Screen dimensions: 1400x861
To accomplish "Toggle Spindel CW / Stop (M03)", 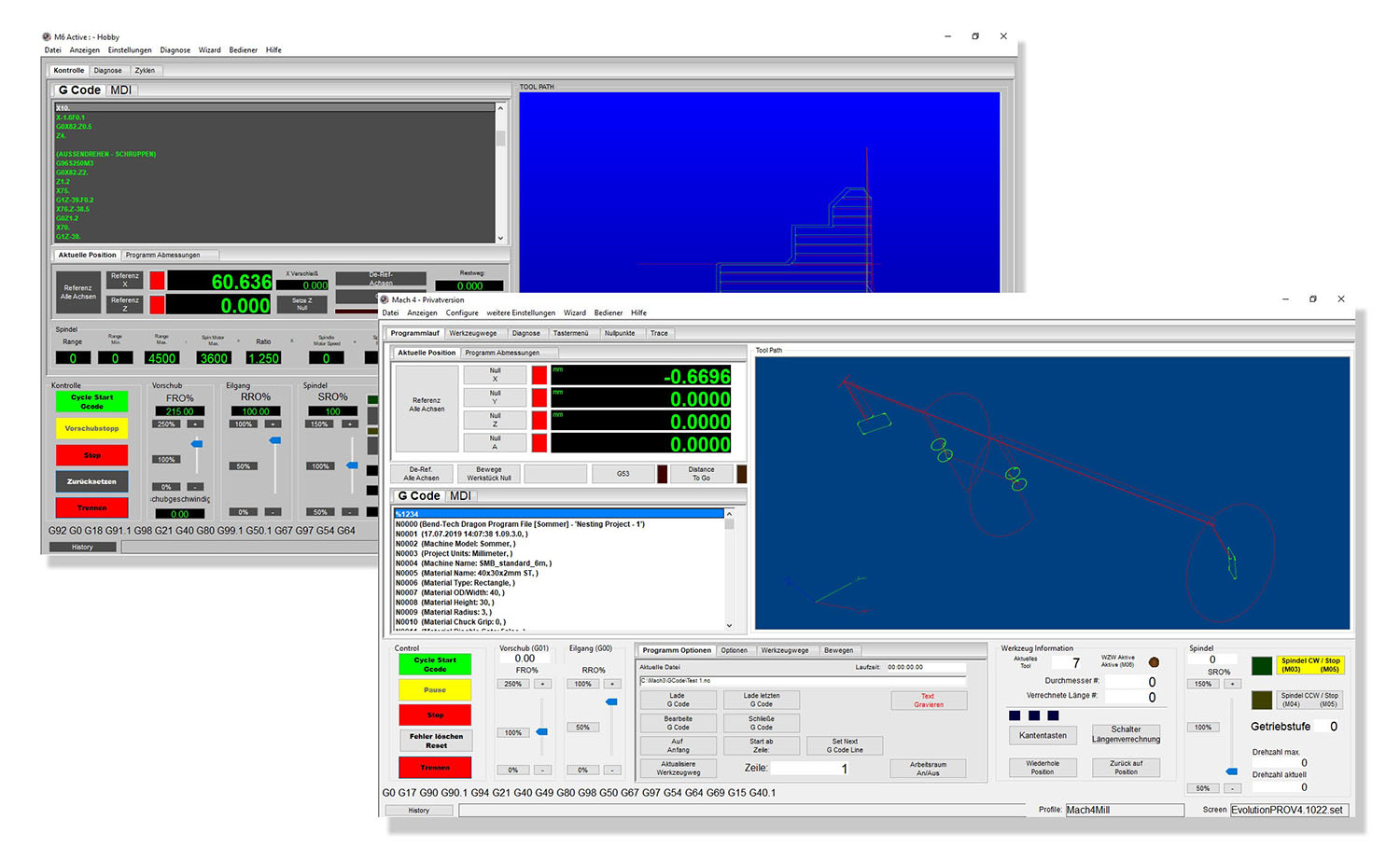I will point(1309,665).
